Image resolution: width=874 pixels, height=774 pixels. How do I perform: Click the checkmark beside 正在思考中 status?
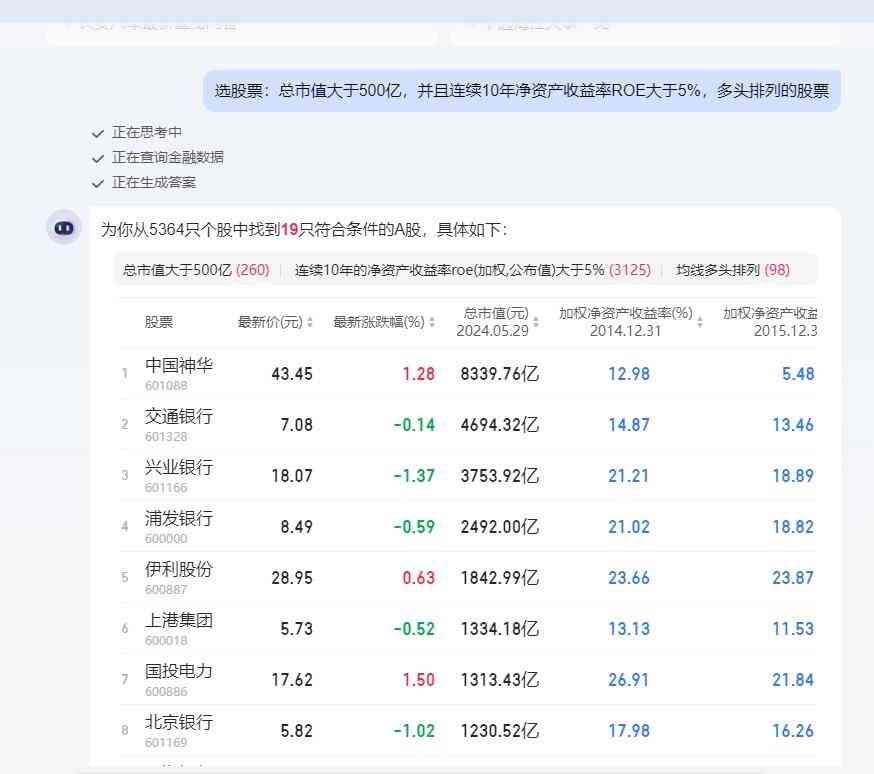tap(97, 132)
